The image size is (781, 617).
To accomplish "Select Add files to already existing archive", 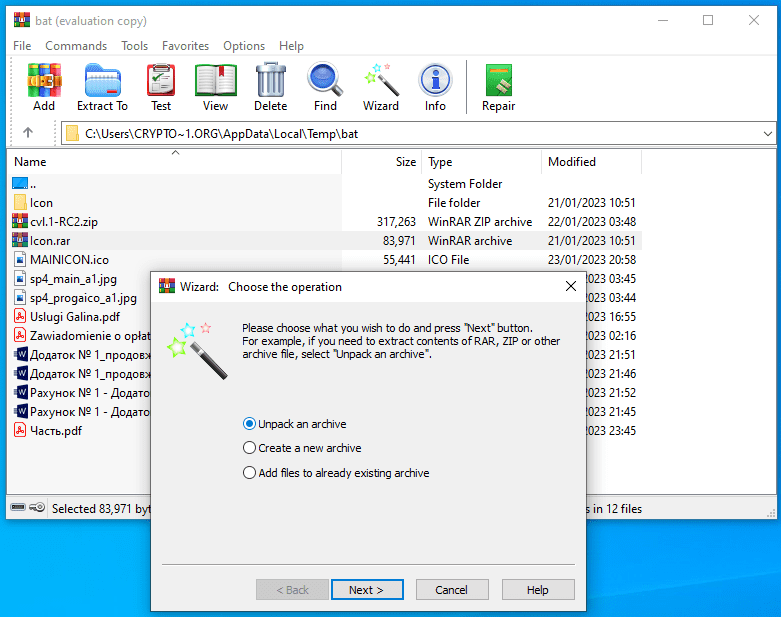I will point(336,473).
